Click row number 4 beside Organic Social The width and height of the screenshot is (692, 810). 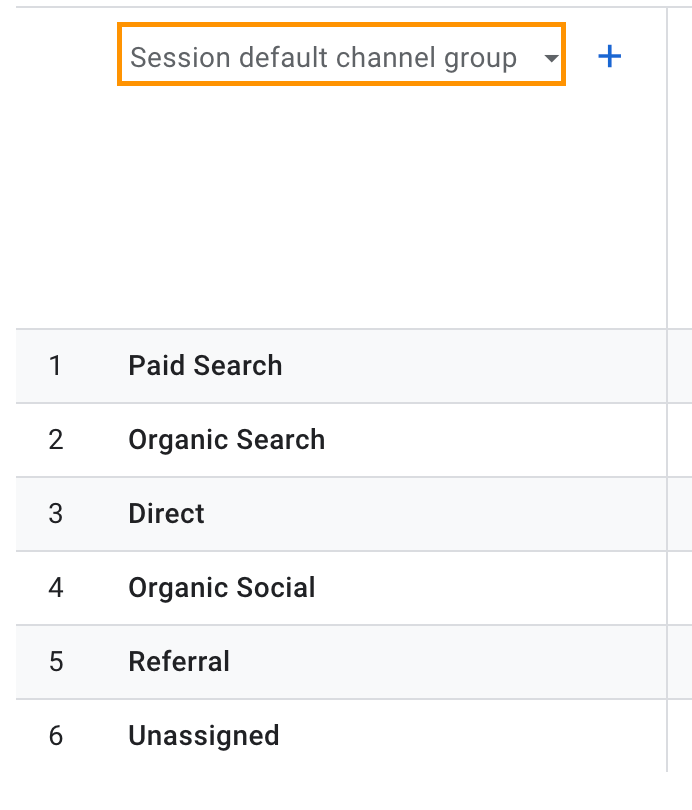pyautogui.click(x=55, y=588)
